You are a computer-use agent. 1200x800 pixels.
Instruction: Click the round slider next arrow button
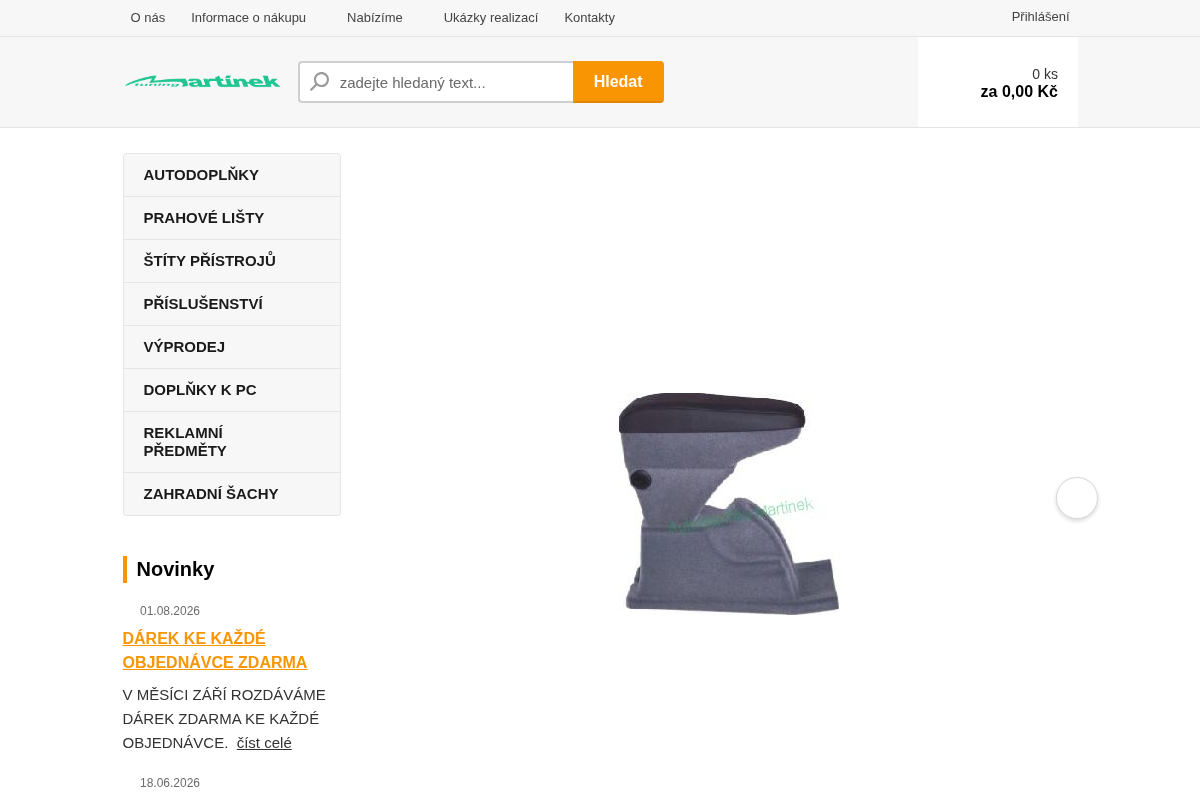click(1077, 498)
